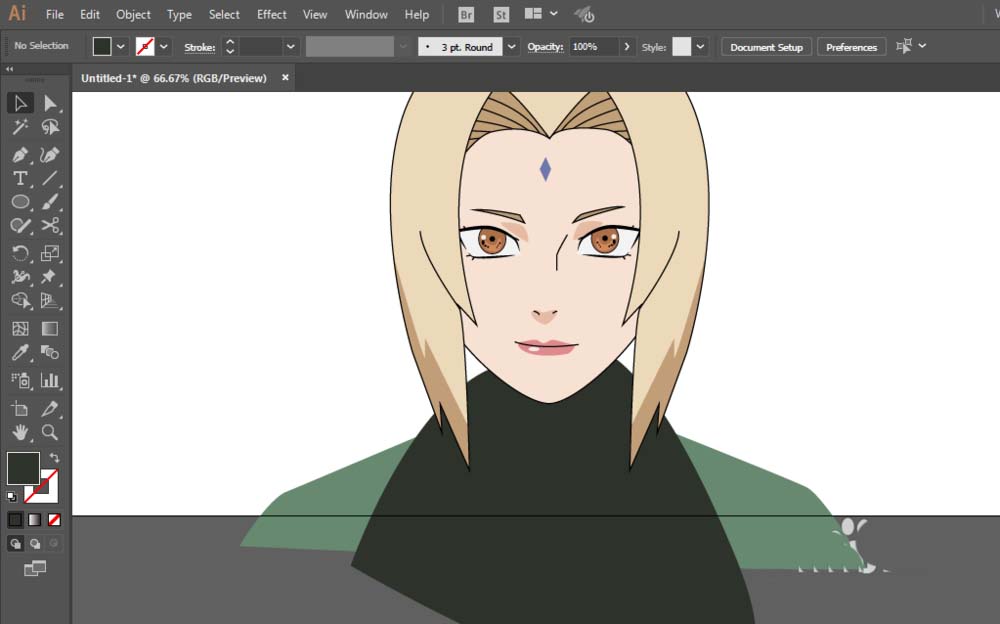Image resolution: width=1000 pixels, height=624 pixels.
Task: Collapse the tools panel with double arrows
Action: point(10,69)
